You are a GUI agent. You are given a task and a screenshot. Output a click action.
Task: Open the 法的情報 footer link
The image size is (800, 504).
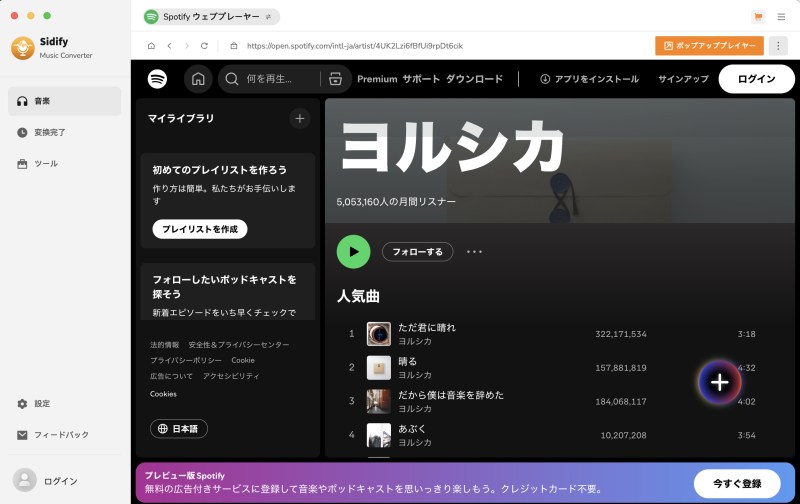pos(164,345)
